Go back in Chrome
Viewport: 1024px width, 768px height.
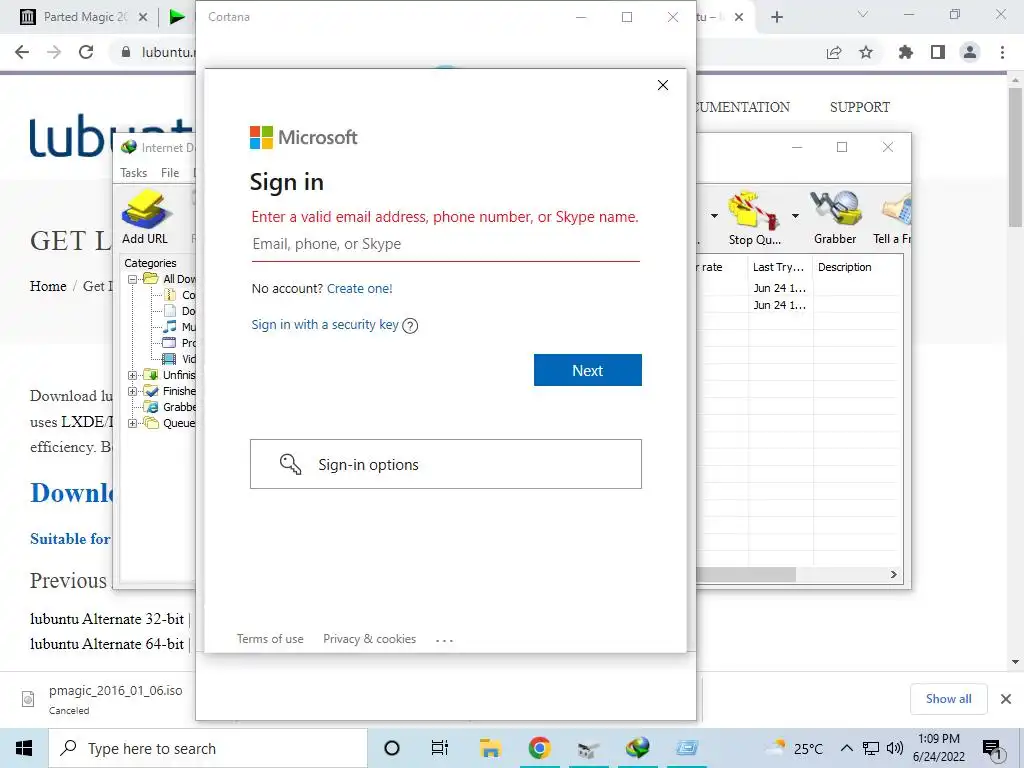click(22, 52)
